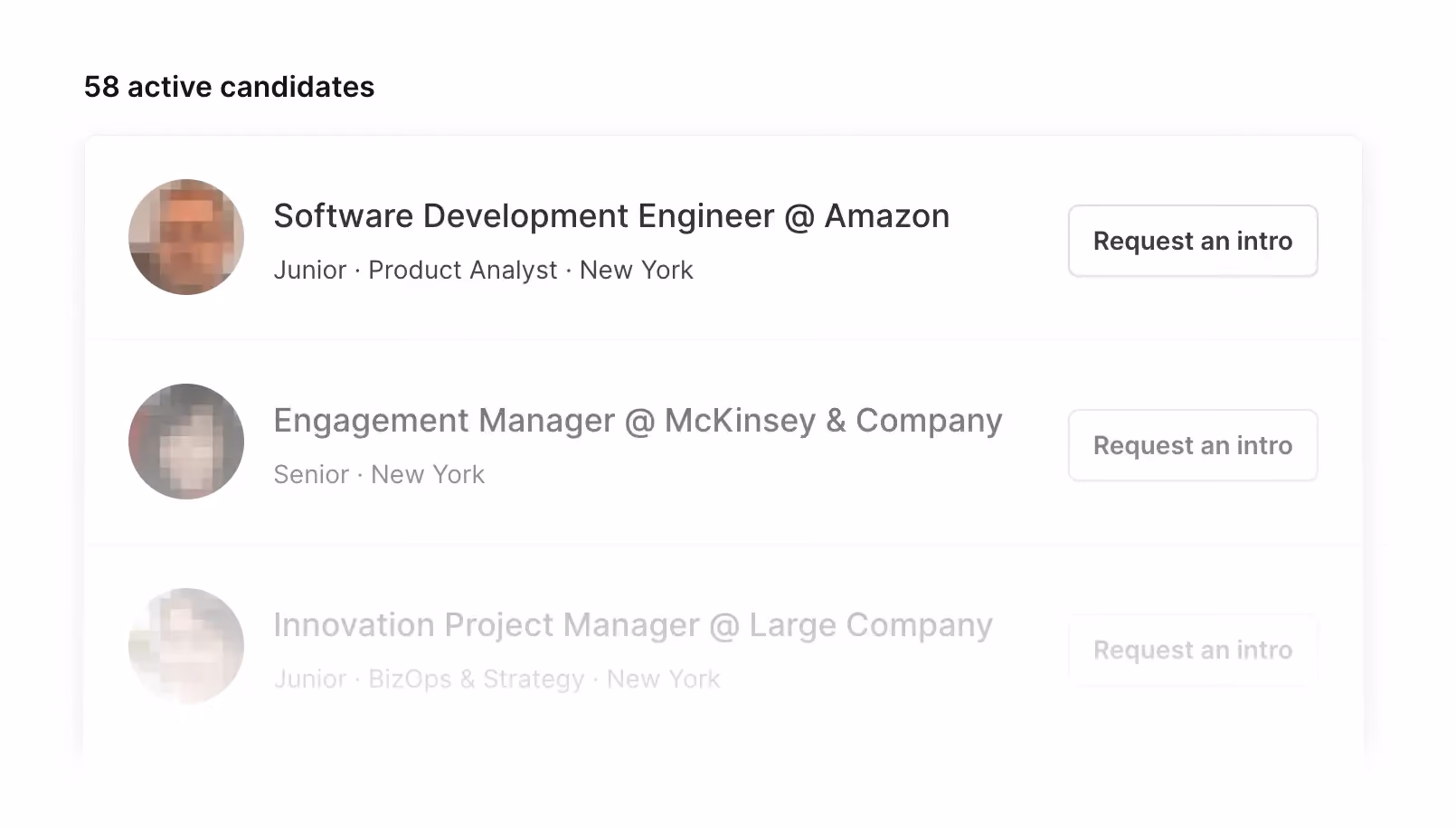Click the 'Software Development Engineer' role text
This screenshot has height=827, width=1456.
click(525, 216)
